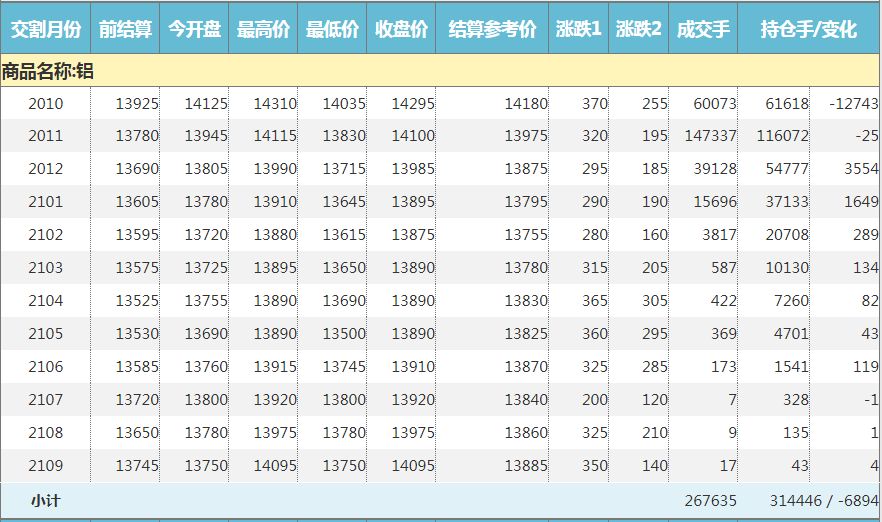Click the 147337 volume cell
Screen dimensions: 882x522
(710, 137)
